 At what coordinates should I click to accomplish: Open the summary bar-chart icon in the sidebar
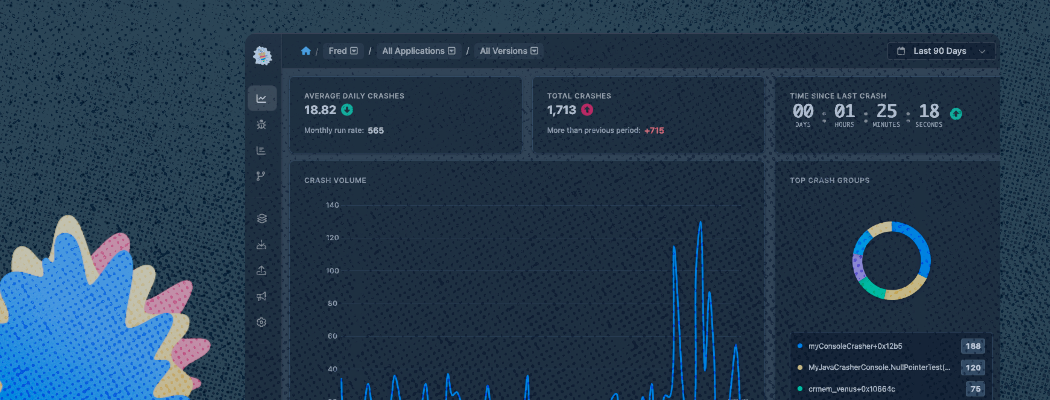tap(262, 150)
